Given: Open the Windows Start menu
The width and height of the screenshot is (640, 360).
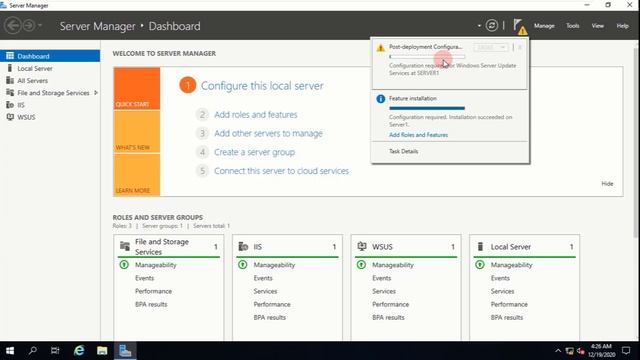Looking at the screenshot, I should point(10,351).
